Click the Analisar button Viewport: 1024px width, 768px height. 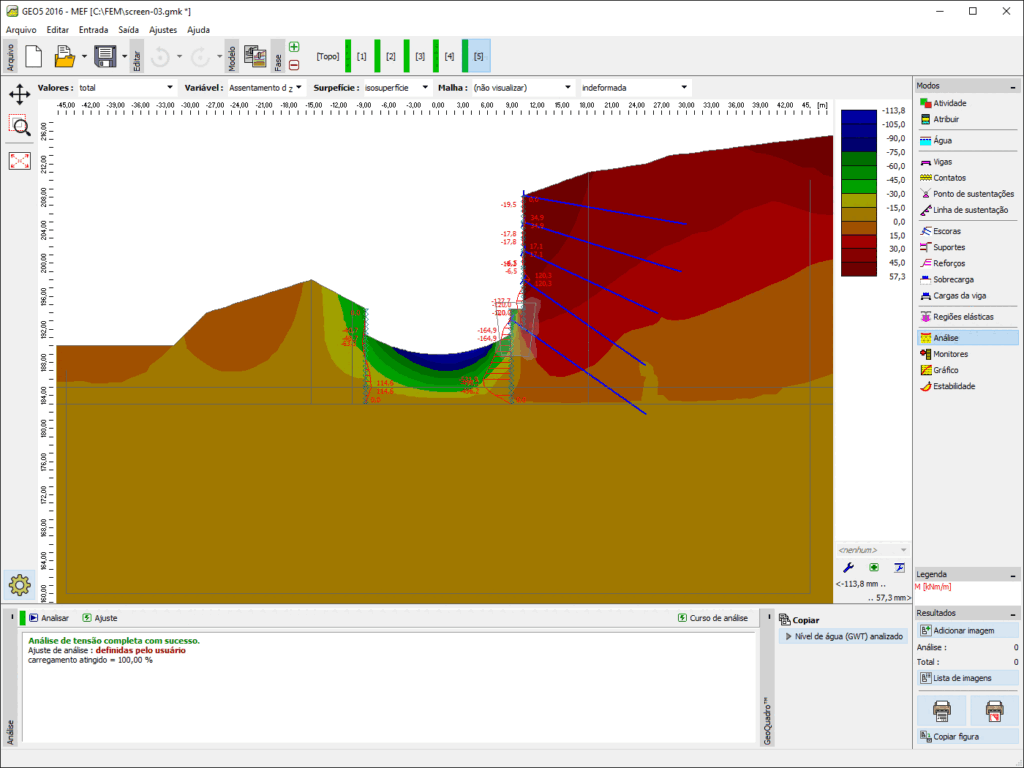[x=49, y=618]
